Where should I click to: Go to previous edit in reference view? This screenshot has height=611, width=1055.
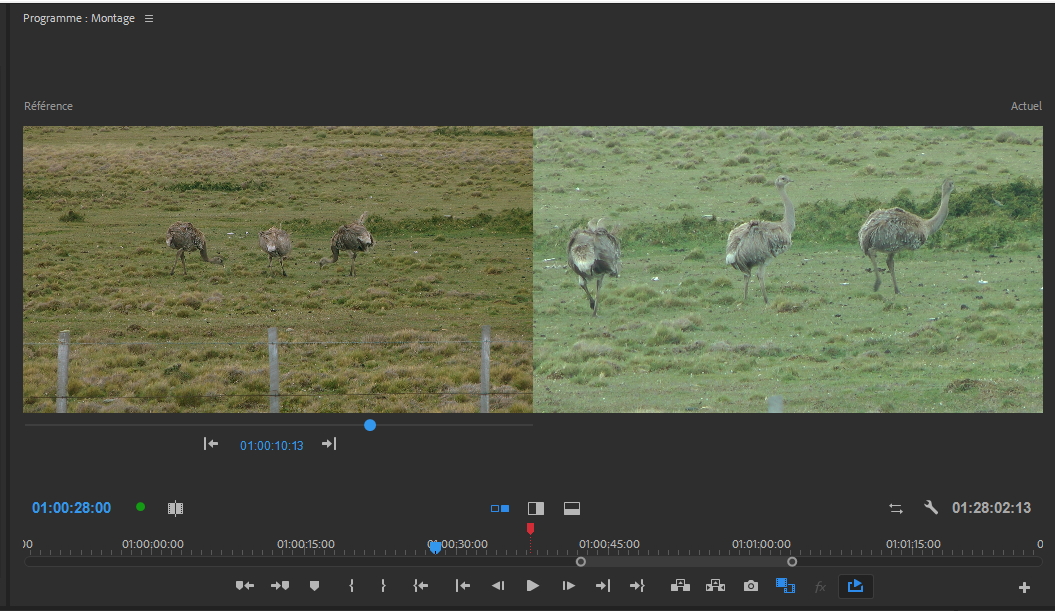click(x=211, y=444)
